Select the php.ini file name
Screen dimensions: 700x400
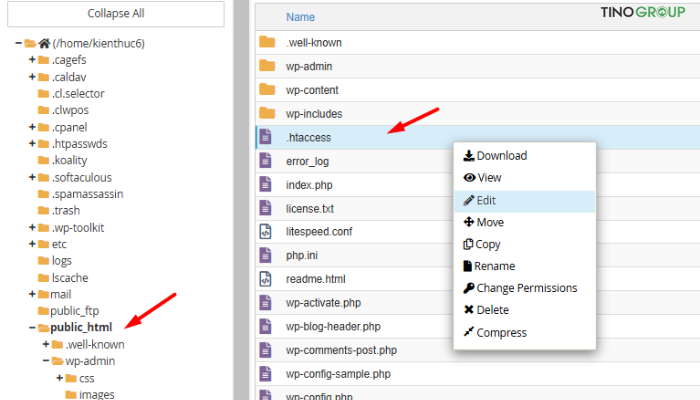(302, 255)
